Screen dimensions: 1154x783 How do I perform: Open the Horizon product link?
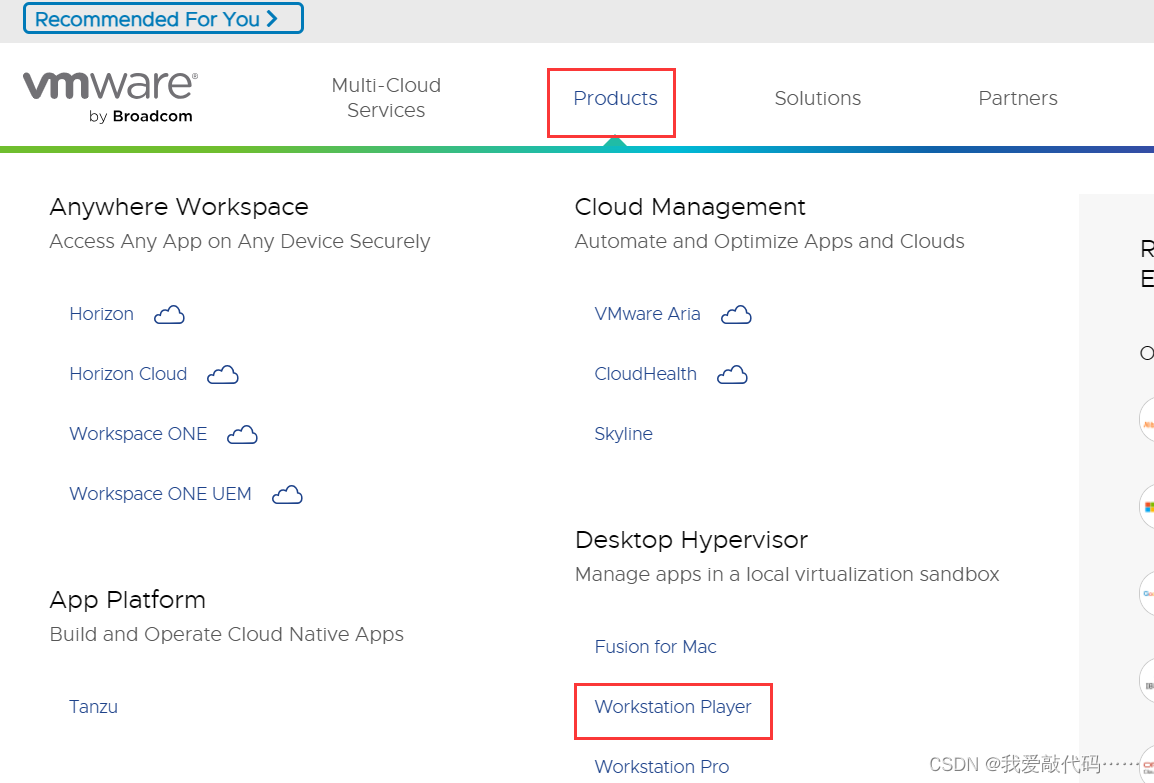(x=102, y=314)
